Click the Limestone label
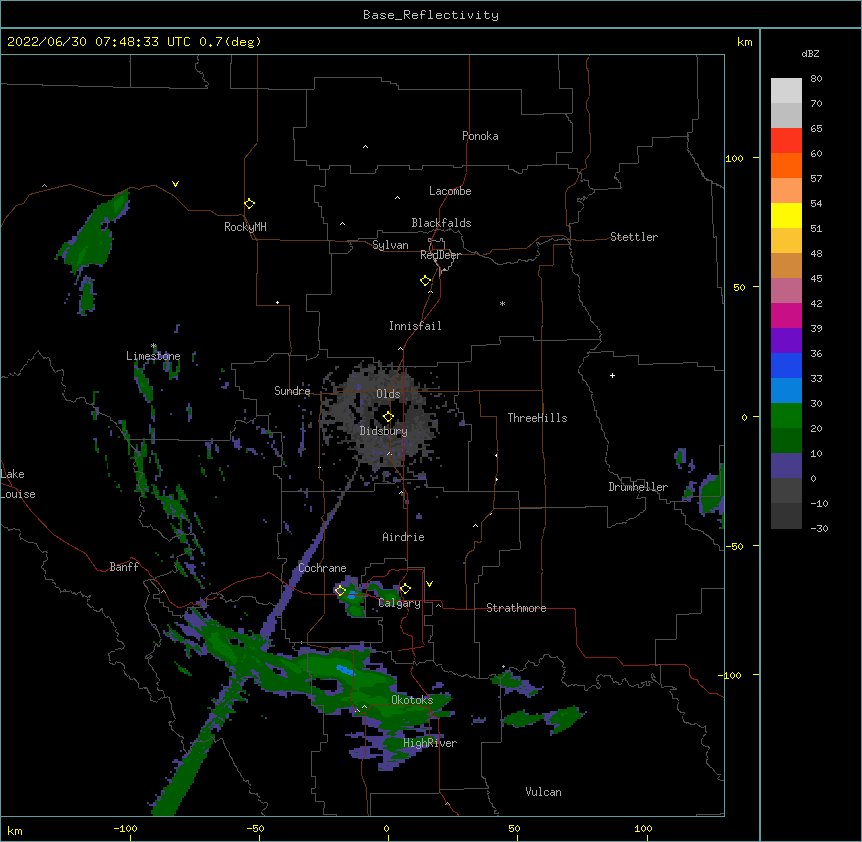862x842 pixels. click(x=153, y=356)
